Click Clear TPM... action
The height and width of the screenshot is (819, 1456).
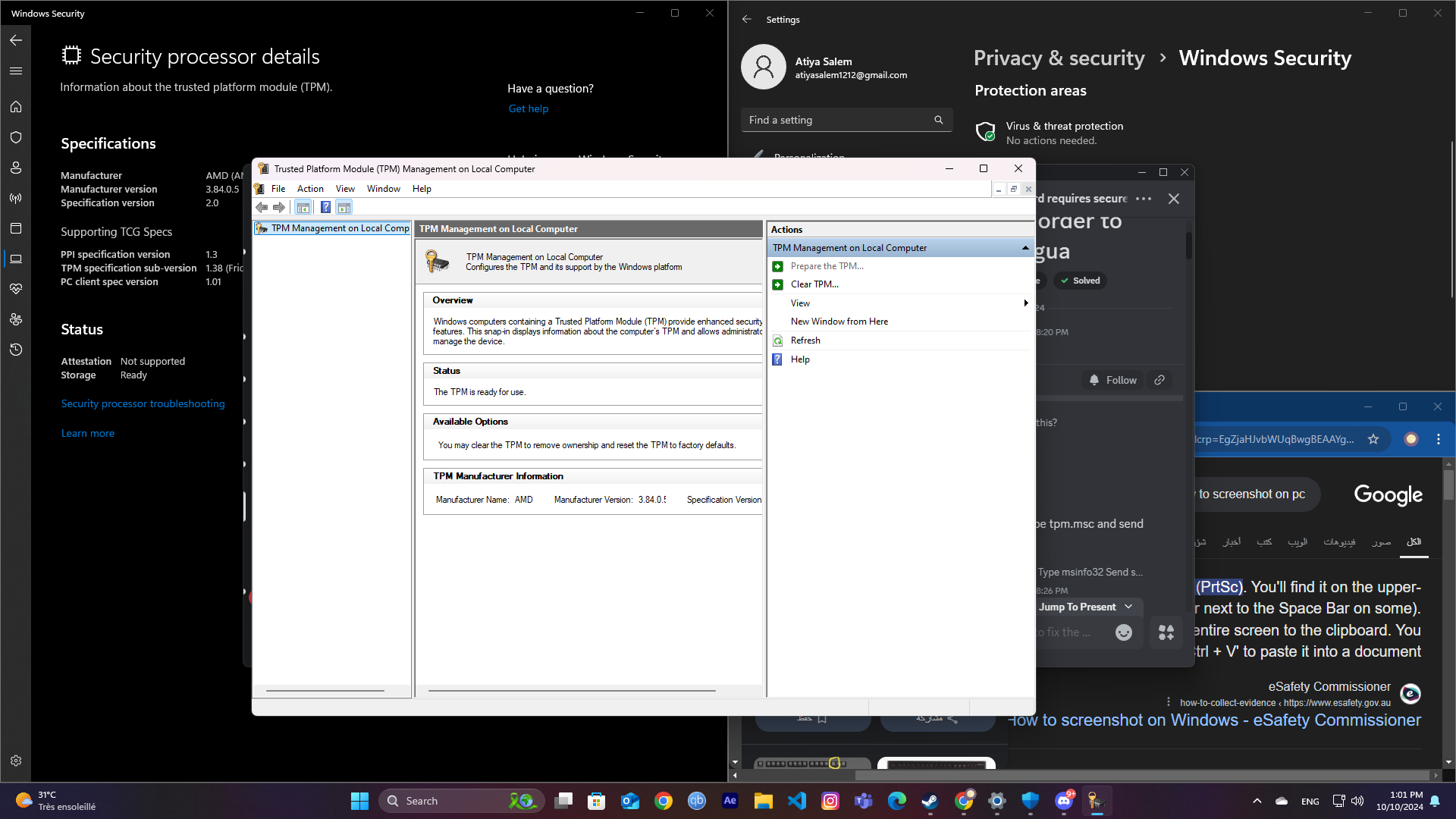(x=814, y=284)
